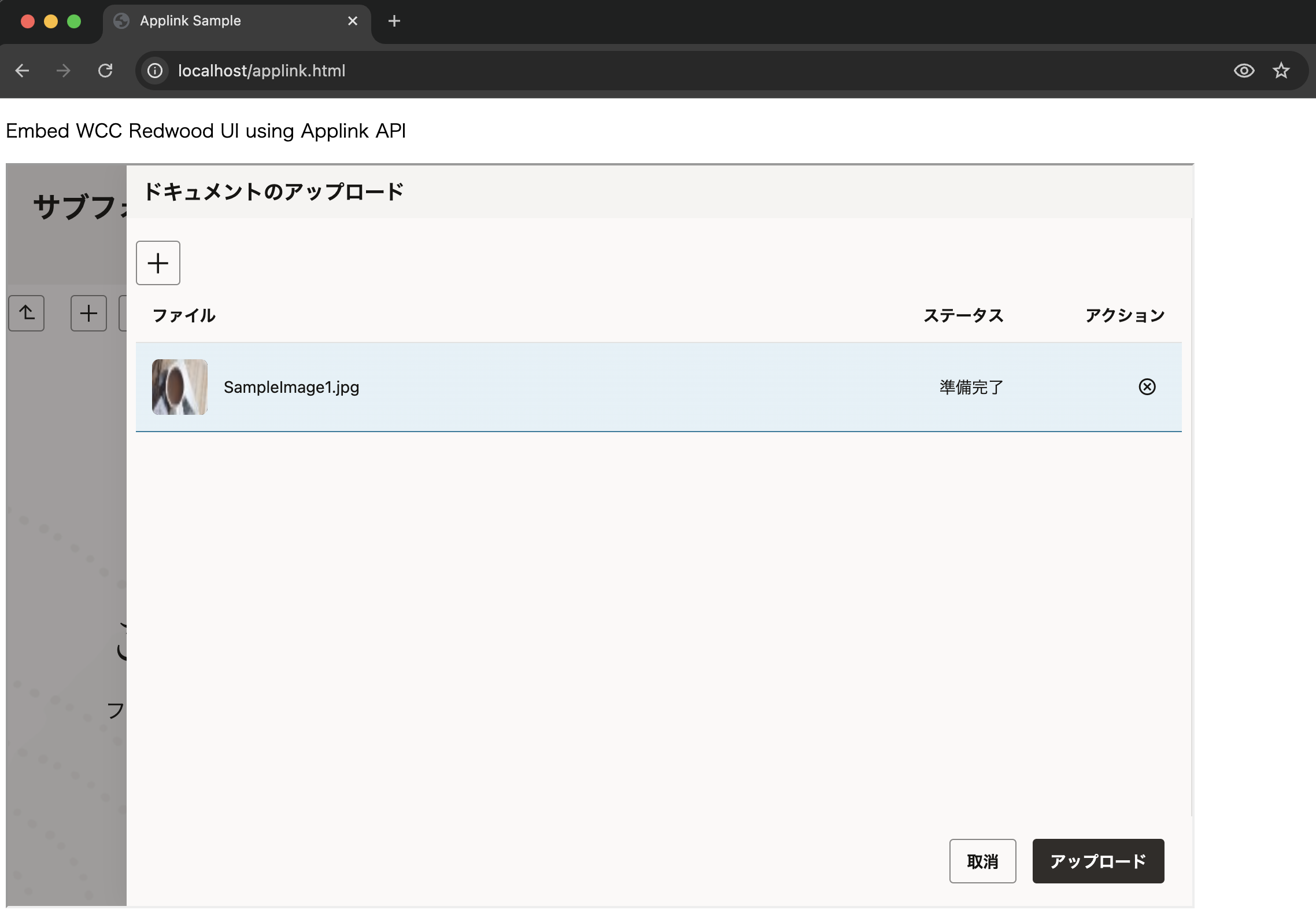1316x921 pixels.
Task: Click the plus icon in background toolbar
Action: 88,313
